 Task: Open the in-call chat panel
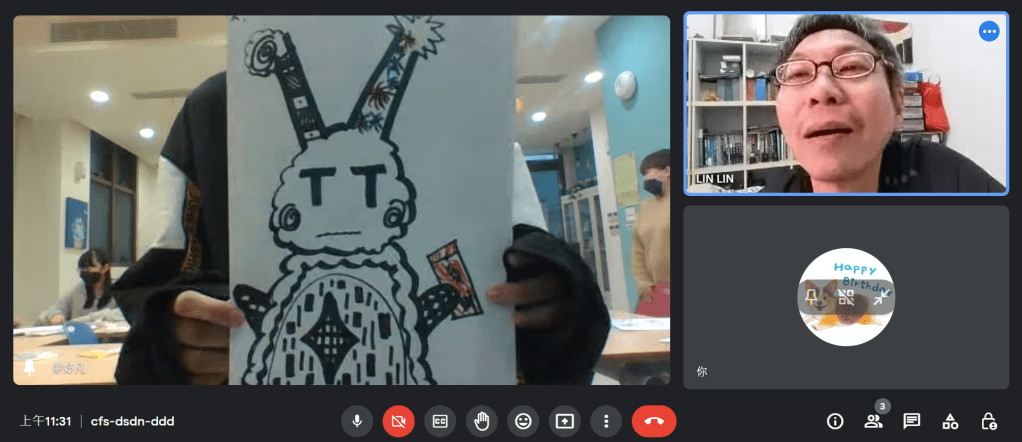click(911, 421)
